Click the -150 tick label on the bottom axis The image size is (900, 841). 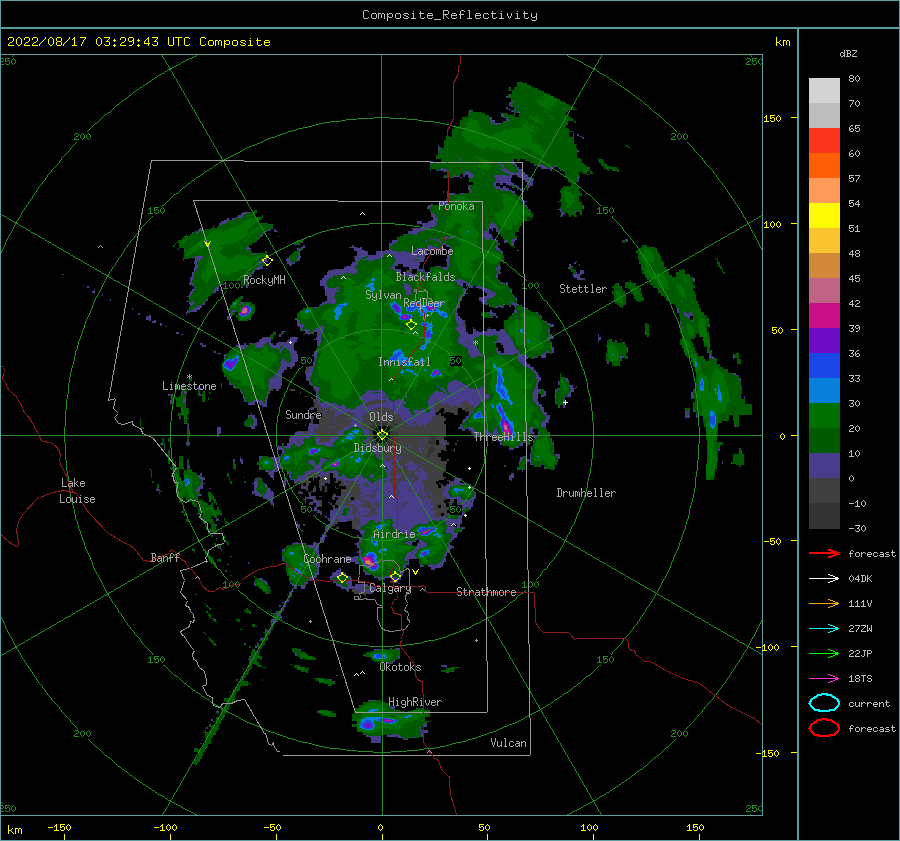pos(59,827)
